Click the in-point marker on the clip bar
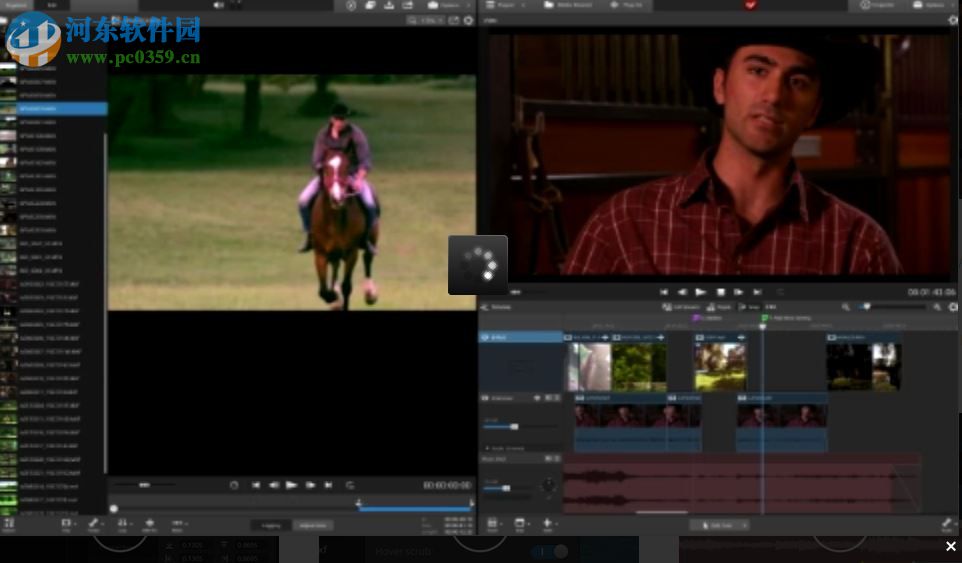Screen dimensions: 962x563 tap(358, 503)
